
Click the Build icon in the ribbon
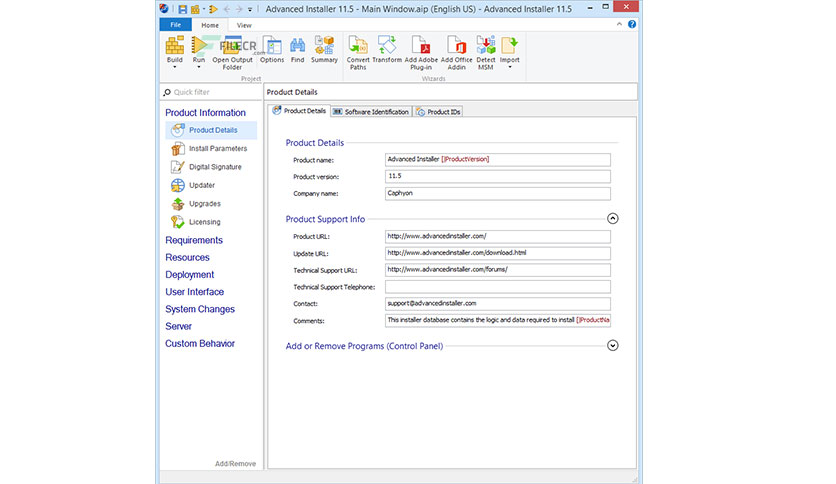pyautogui.click(x=174, y=45)
